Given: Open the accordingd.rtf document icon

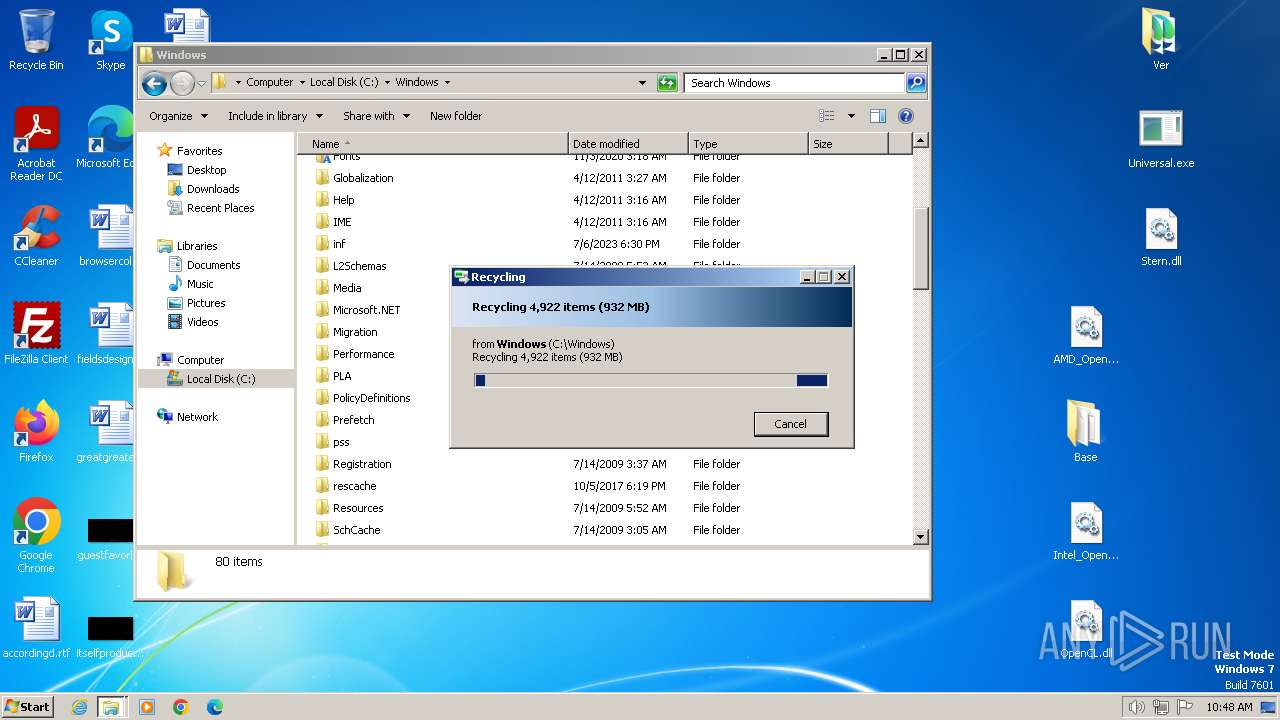Looking at the screenshot, I should point(36,628).
